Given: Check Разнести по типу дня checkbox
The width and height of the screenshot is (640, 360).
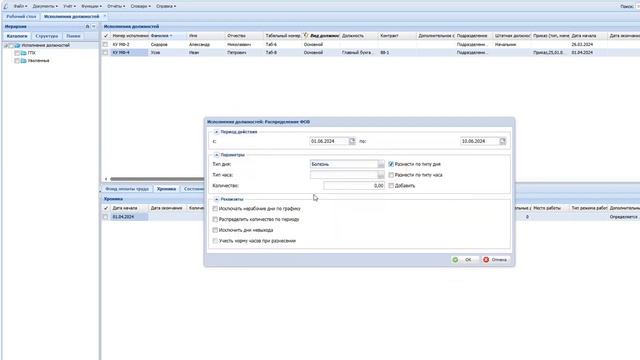Looking at the screenshot, I should (391, 164).
